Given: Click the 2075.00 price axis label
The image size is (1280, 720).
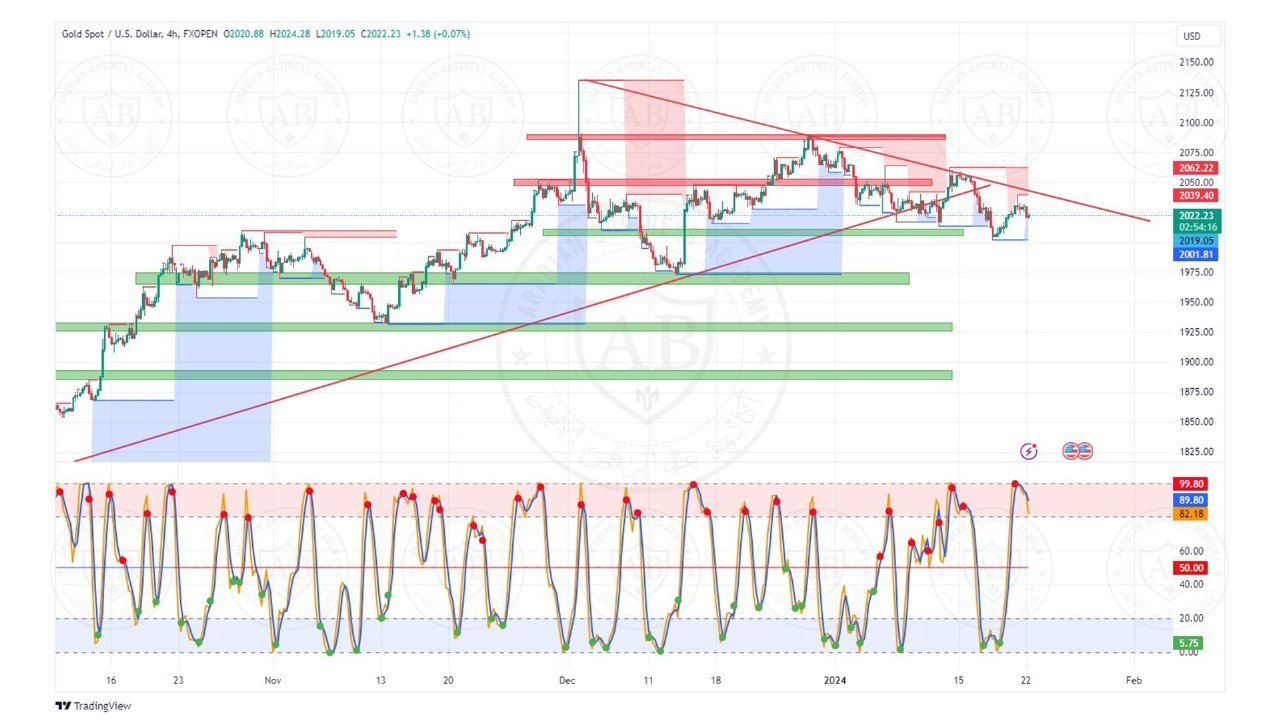Looking at the screenshot, I should [1197, 153].
